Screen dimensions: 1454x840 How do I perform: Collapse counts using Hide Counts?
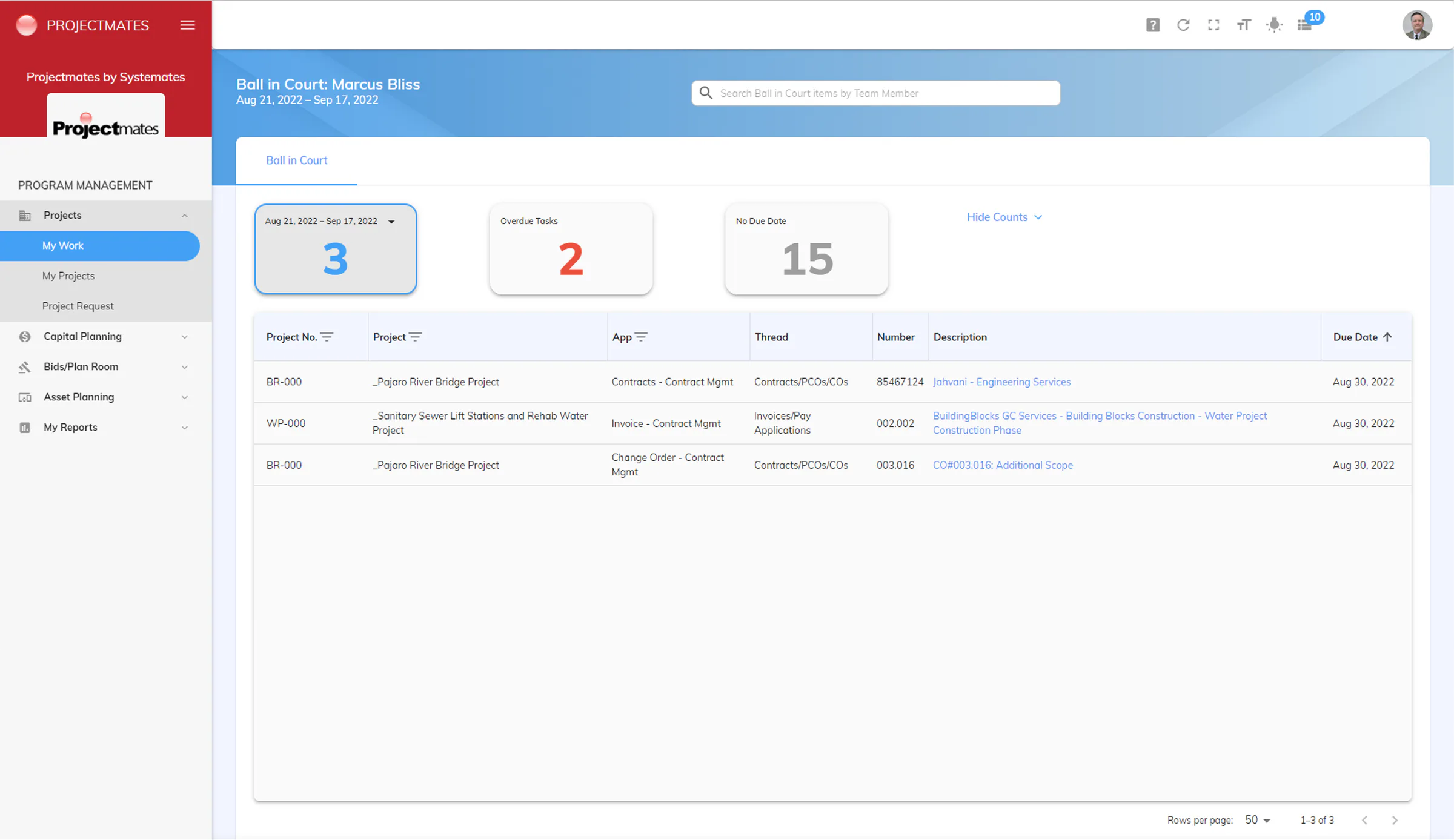coord(1004,217)
